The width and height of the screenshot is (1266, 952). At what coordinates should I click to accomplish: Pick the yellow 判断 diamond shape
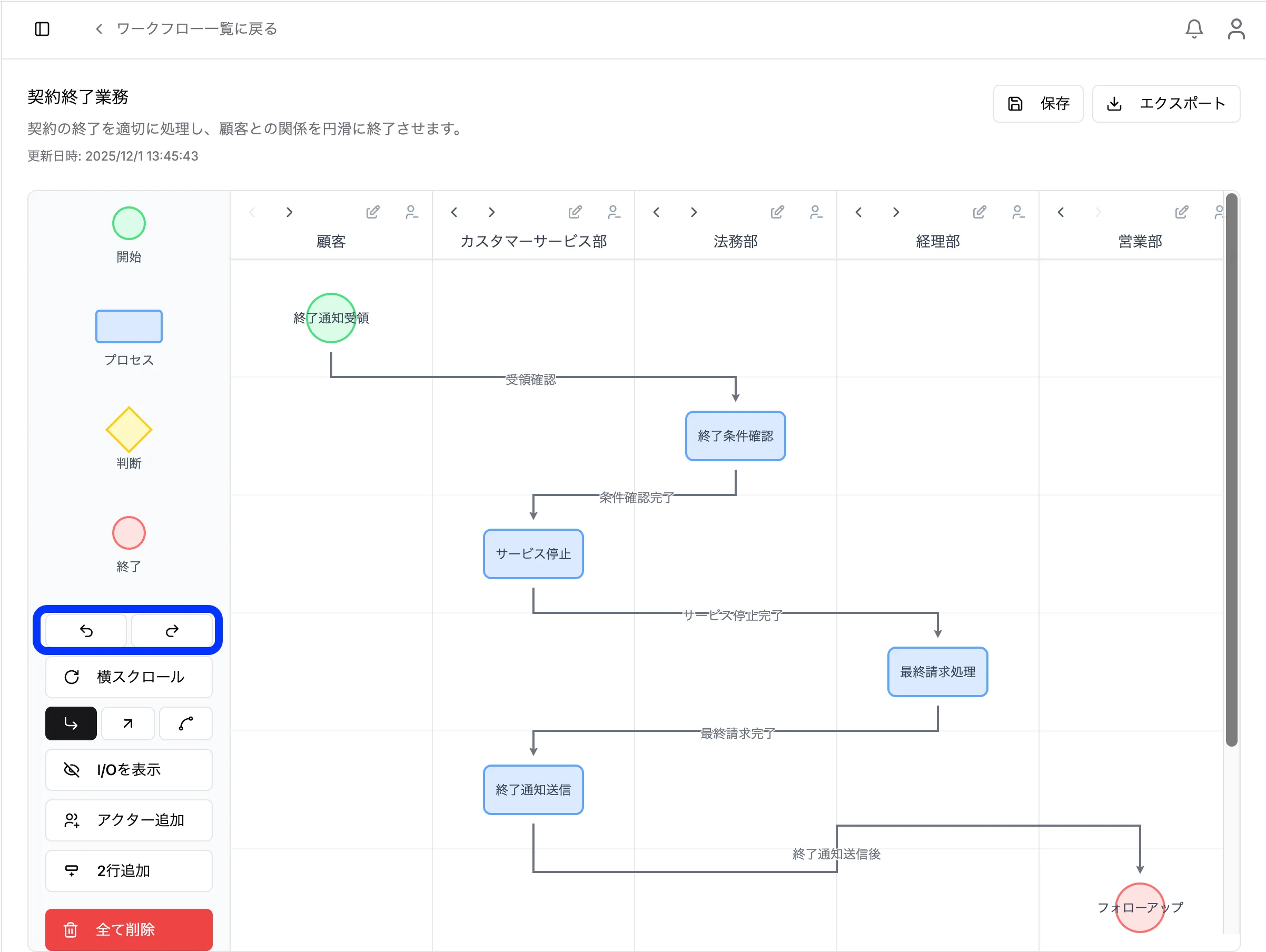click(x=129, y=429)
